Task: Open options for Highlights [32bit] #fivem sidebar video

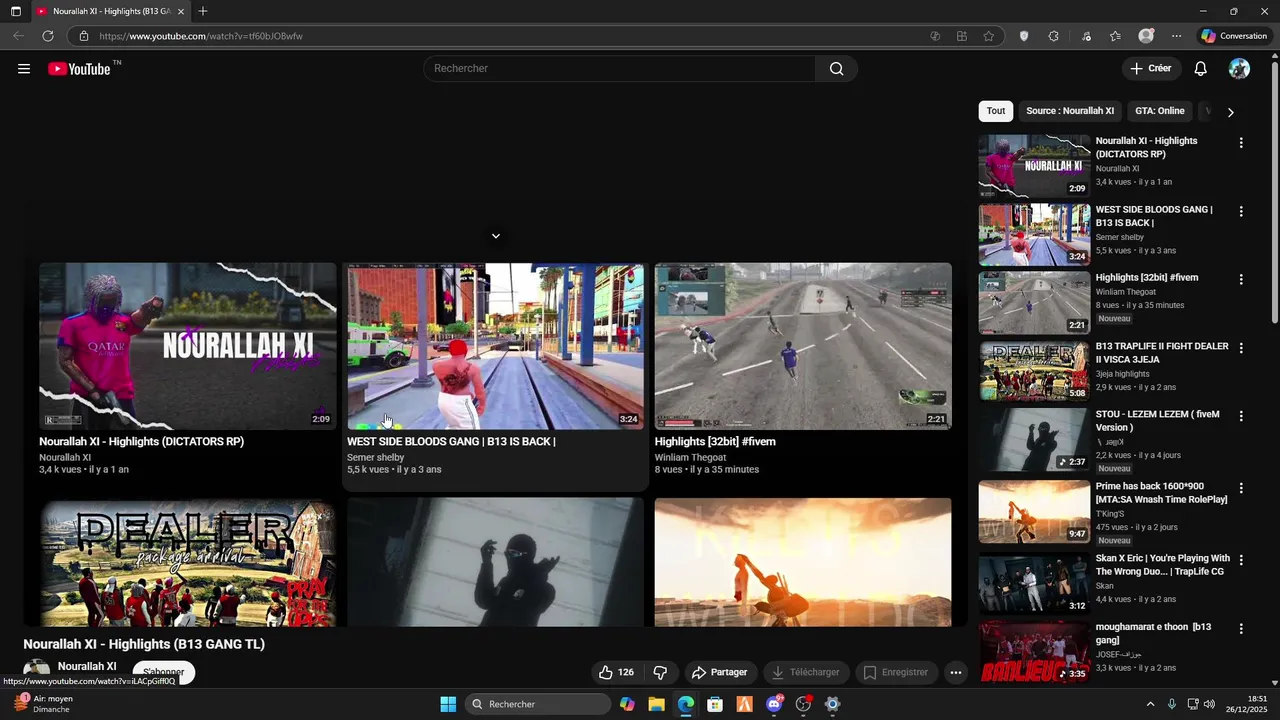Action: [x=1241, y=280]
